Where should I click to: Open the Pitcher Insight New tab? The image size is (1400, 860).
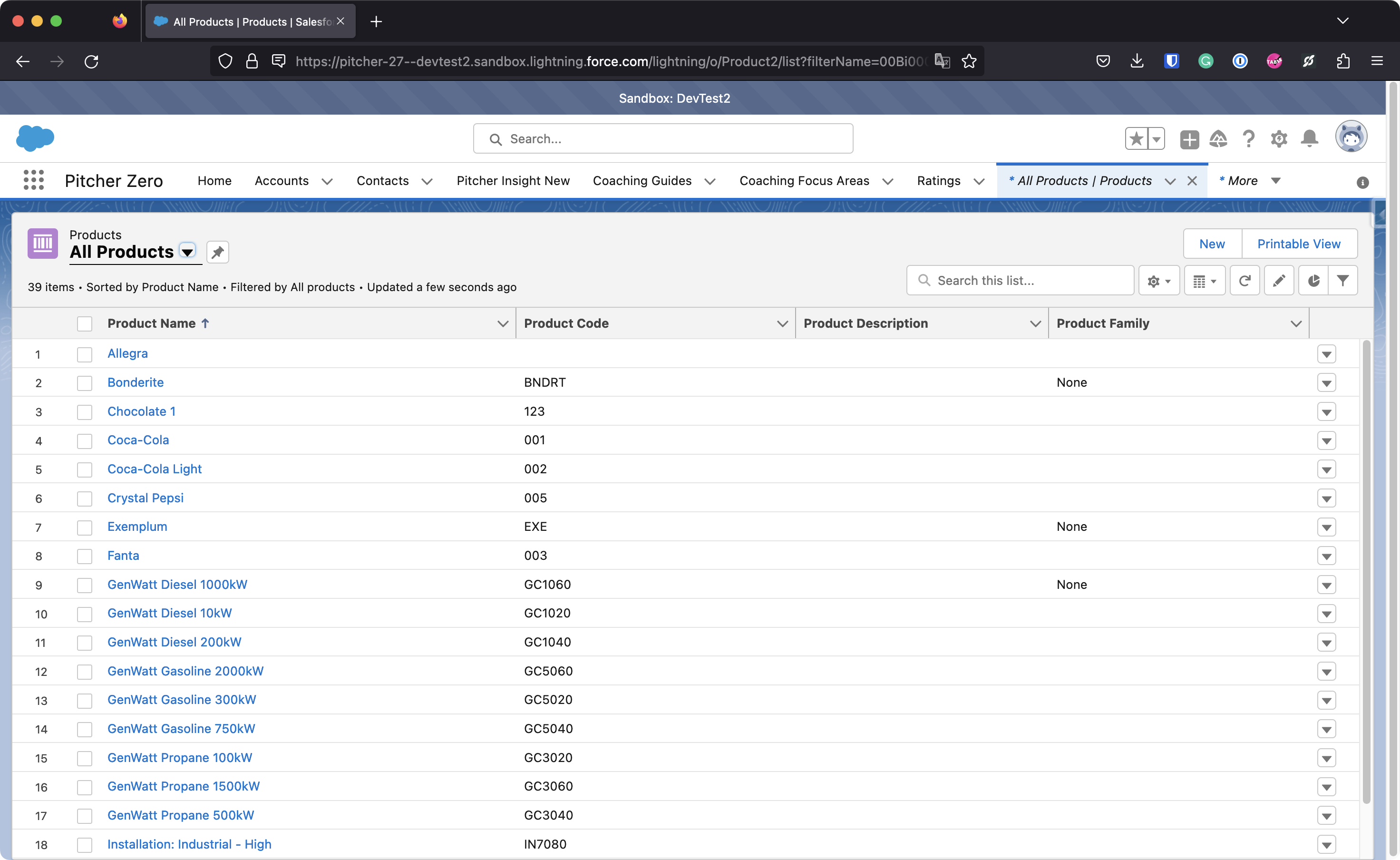pyautogui.click(x=512, y=181)
